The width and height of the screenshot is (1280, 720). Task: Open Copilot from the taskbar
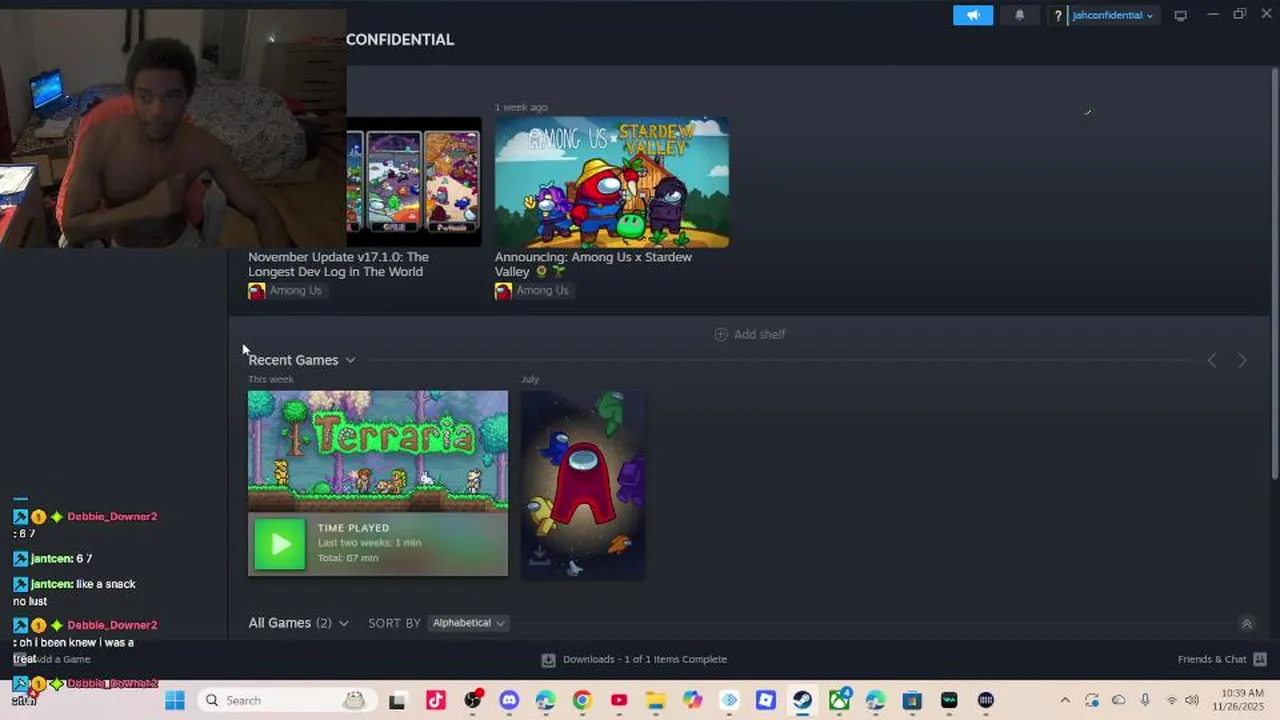pos(692,700)
